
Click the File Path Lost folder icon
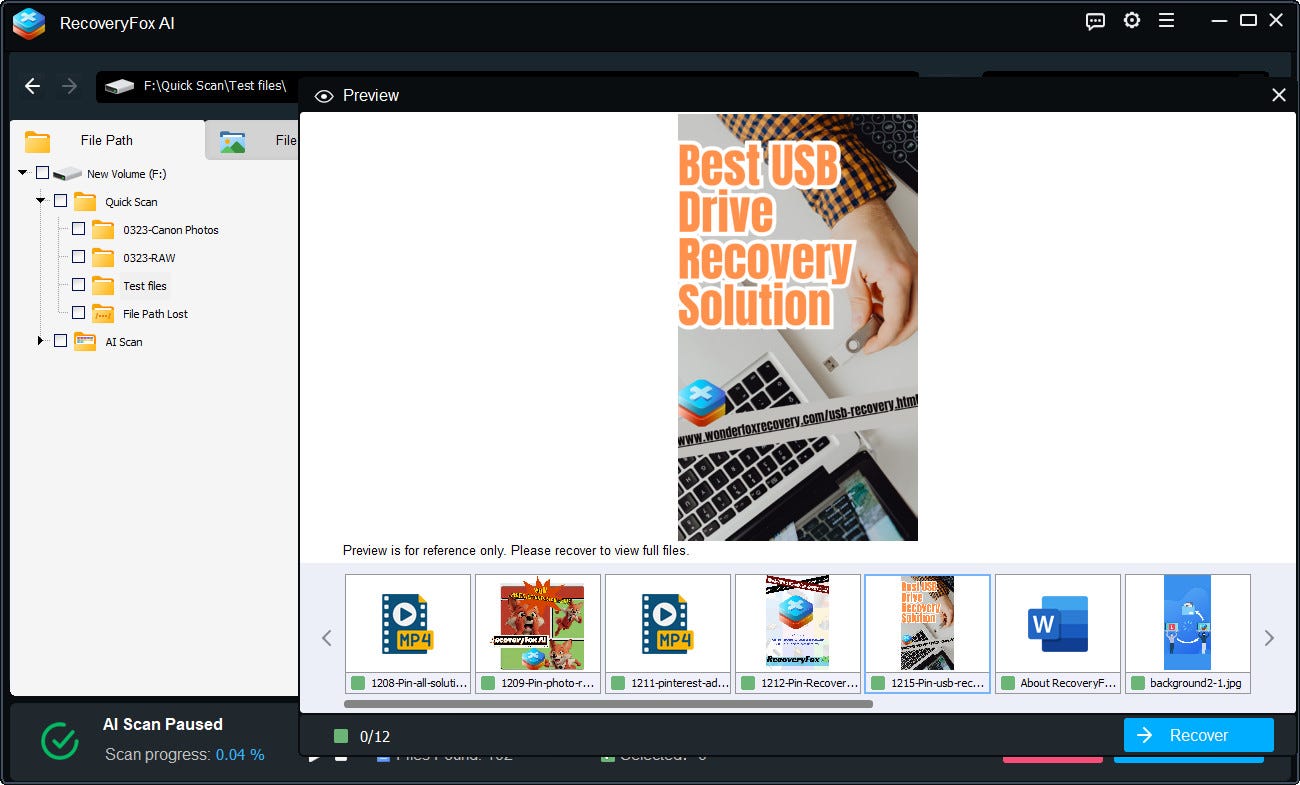(103, 313)
